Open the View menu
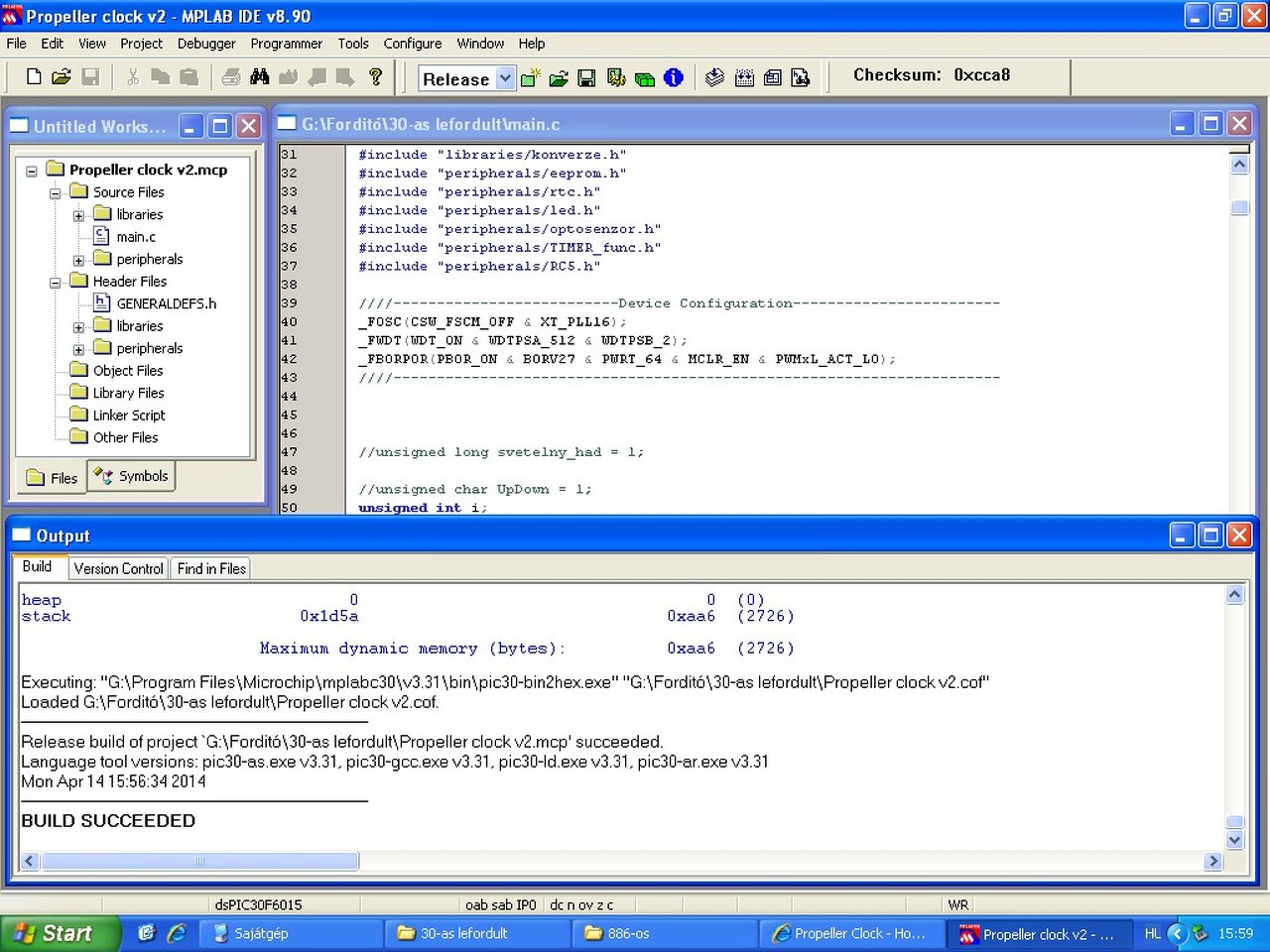The image size is (1270, 952). pyautogui.click(x=92, y=44)
